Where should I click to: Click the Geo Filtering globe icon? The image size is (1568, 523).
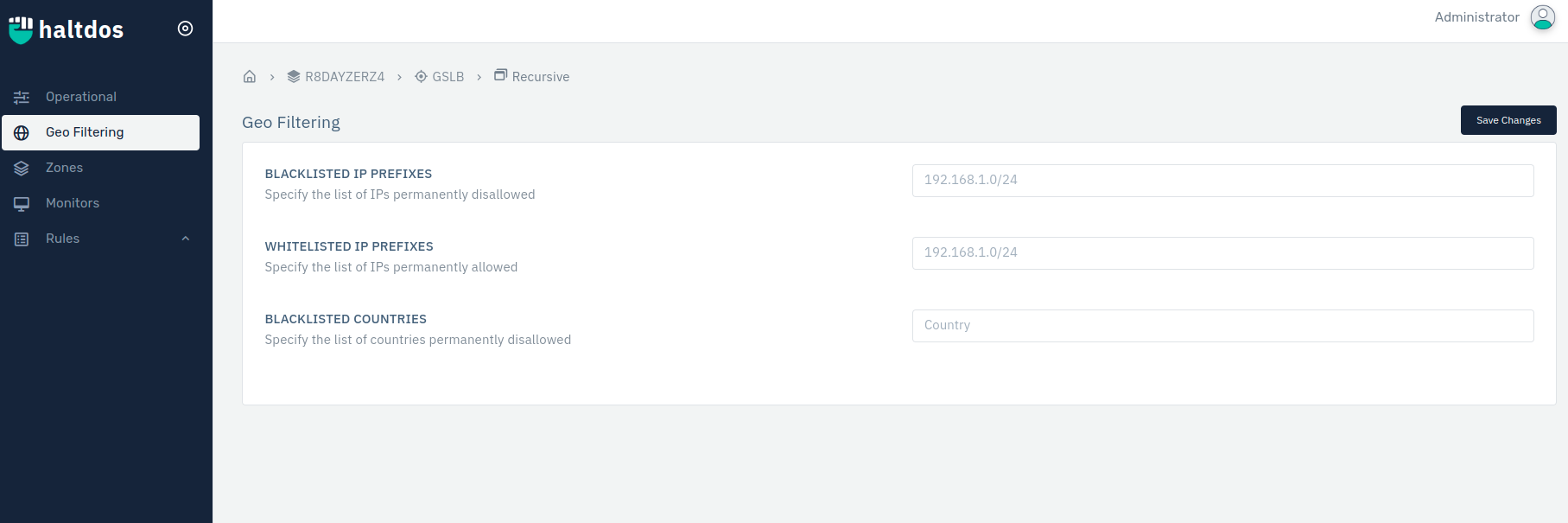pos(22,133)
